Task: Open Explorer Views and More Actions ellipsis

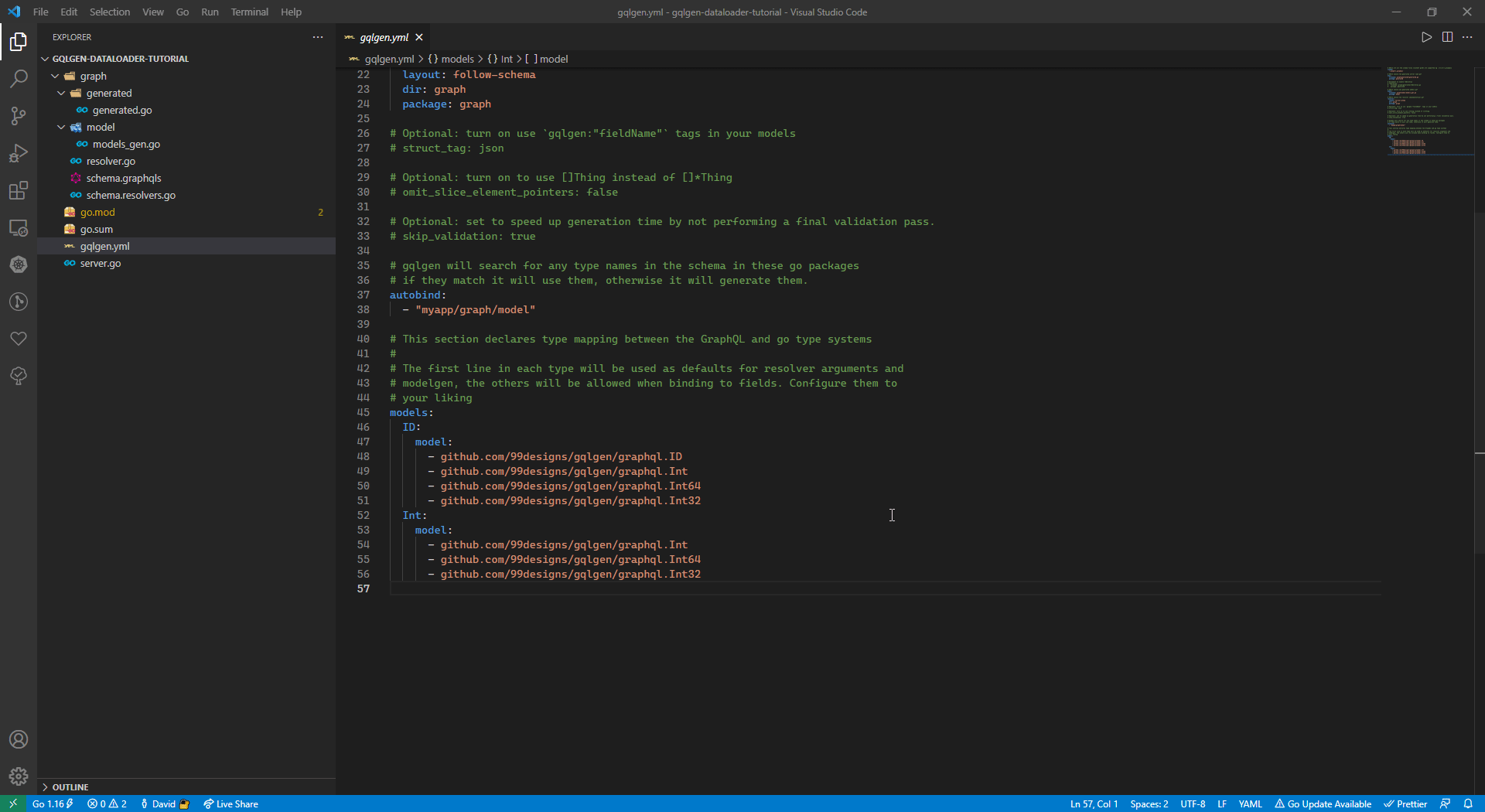Action: click(318, 37)
